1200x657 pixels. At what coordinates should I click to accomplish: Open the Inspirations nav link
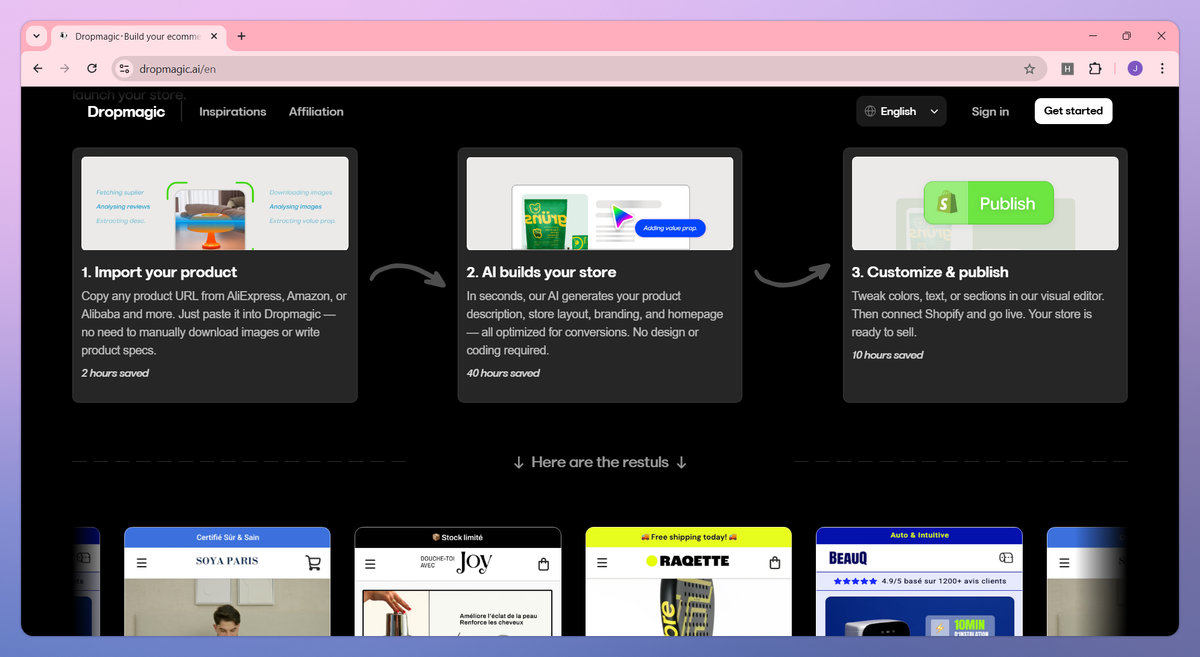(x=233, y=112)
